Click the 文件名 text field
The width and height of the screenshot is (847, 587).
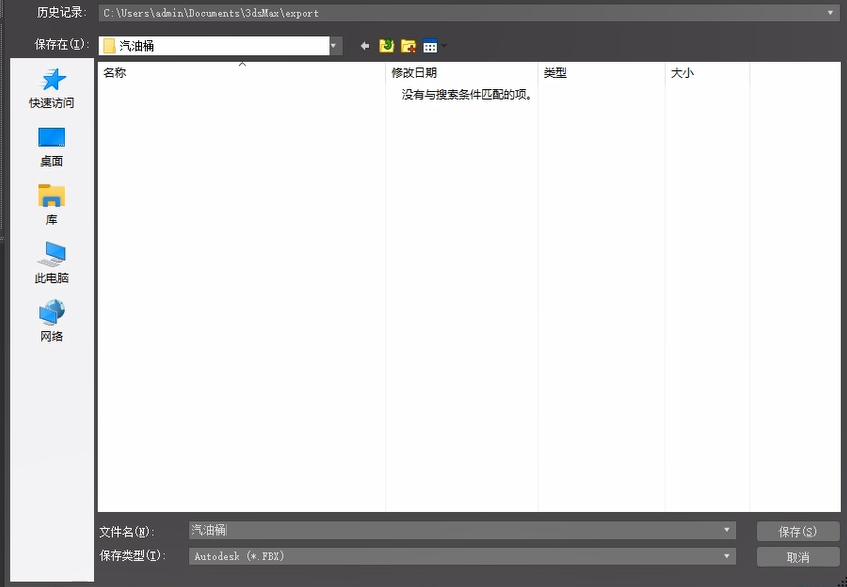click(455, 530)
